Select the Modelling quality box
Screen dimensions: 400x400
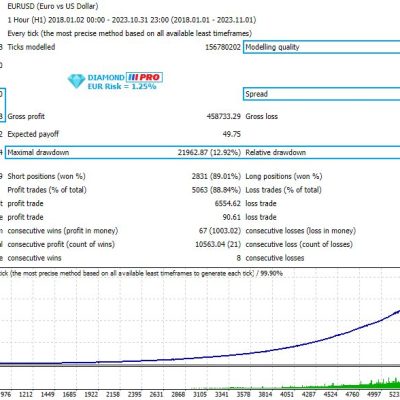[x=322, y=47]
